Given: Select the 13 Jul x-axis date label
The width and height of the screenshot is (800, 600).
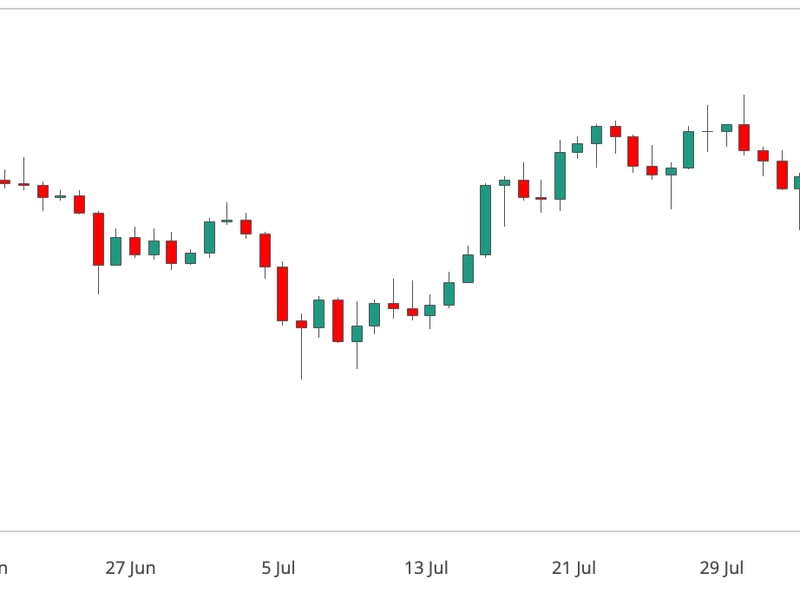Looking at the screenshot, I should (x=426, y=568).
